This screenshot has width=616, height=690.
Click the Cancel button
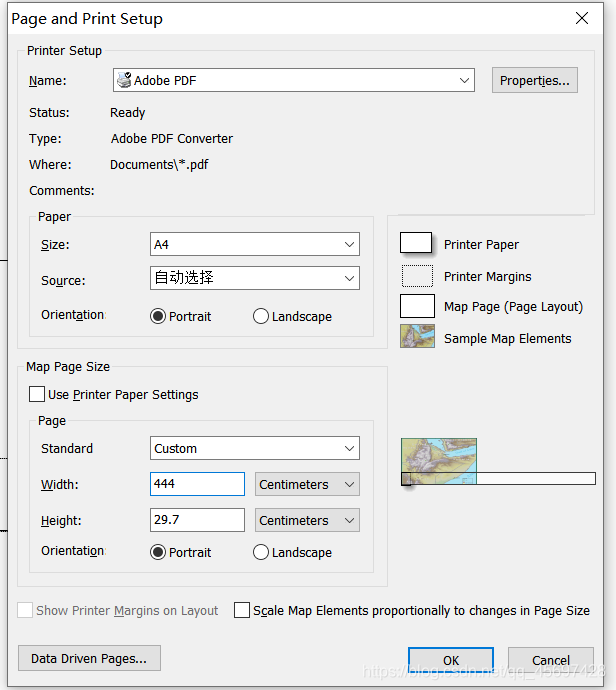[x=550, y=660]
